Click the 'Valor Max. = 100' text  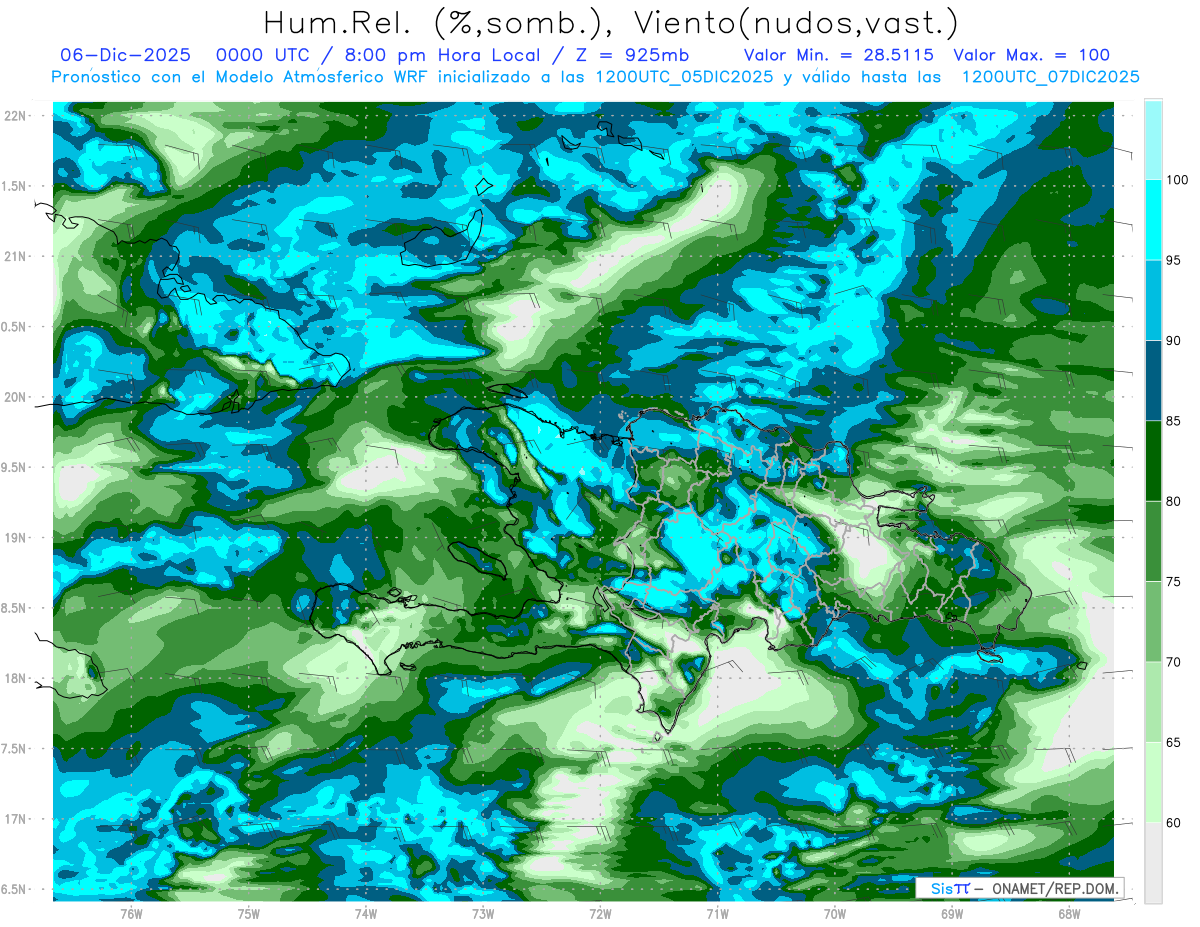pyautogui.click(x=1032, y=55)
